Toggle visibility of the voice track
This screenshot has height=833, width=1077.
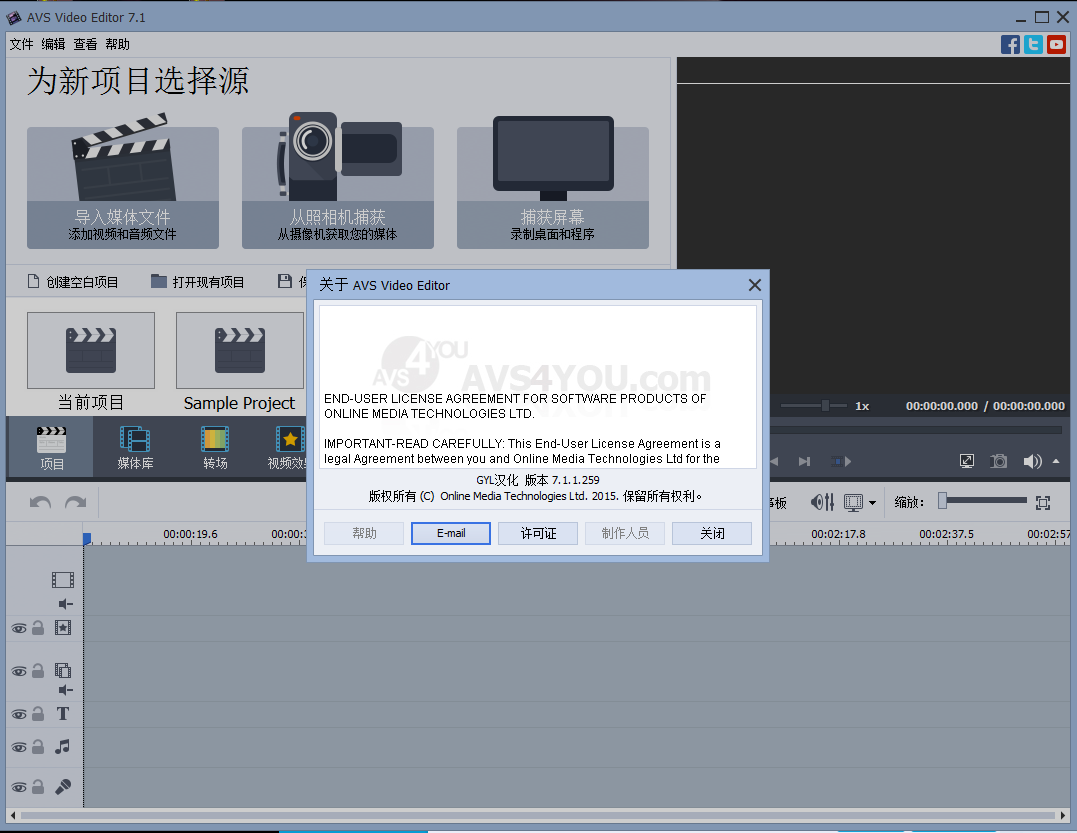(19, 787)
